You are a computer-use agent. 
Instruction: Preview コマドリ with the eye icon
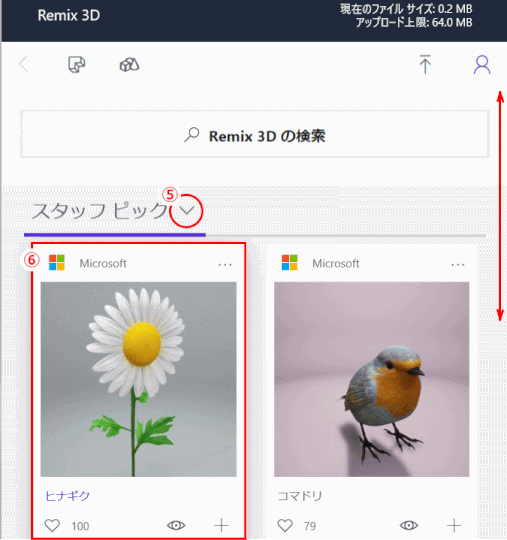point(409,525)
